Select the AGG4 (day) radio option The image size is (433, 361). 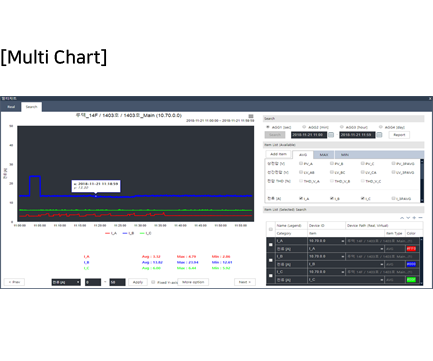[381, 127]
